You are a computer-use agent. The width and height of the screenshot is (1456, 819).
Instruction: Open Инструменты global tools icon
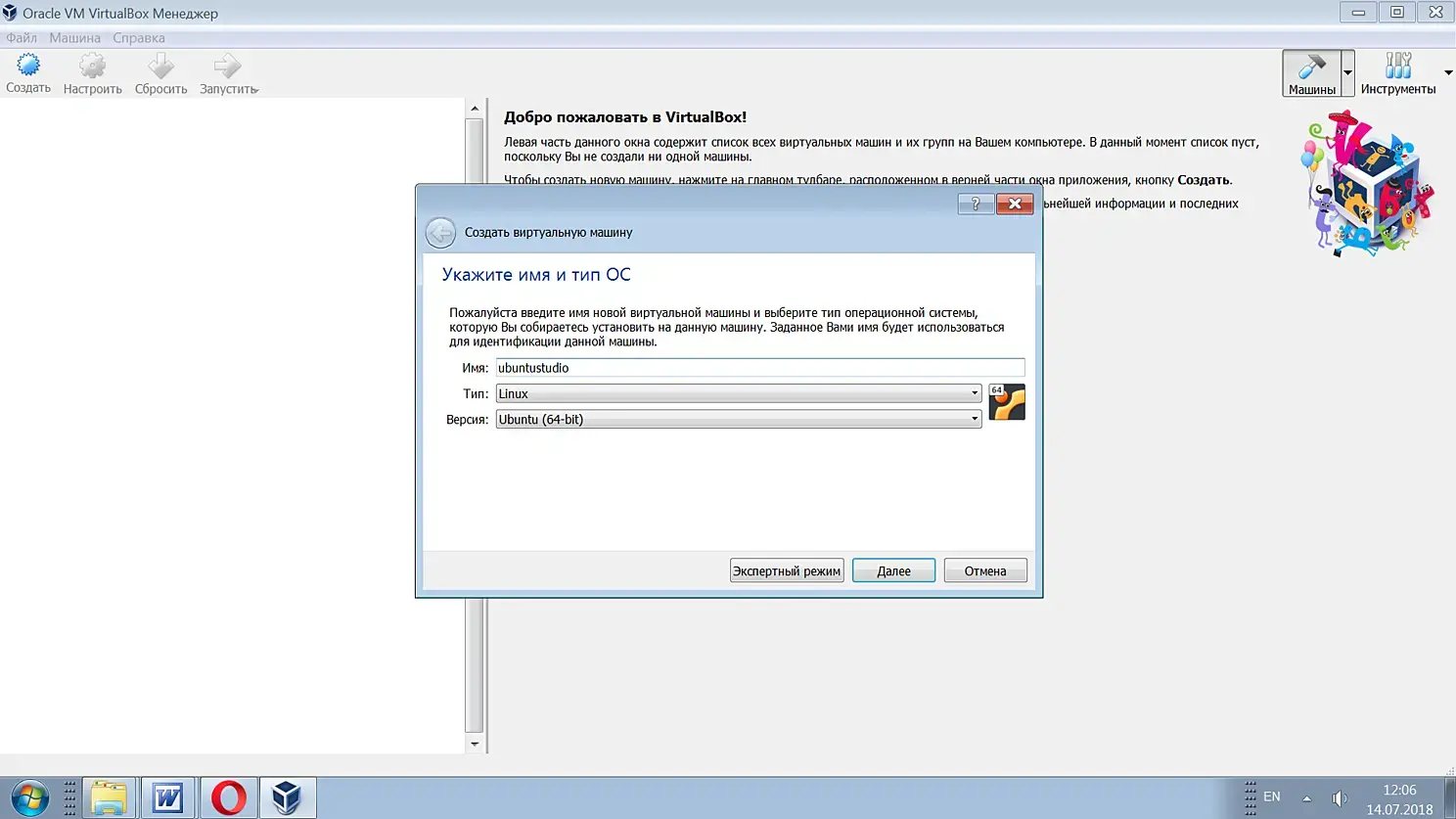[x=1398, y=73]
